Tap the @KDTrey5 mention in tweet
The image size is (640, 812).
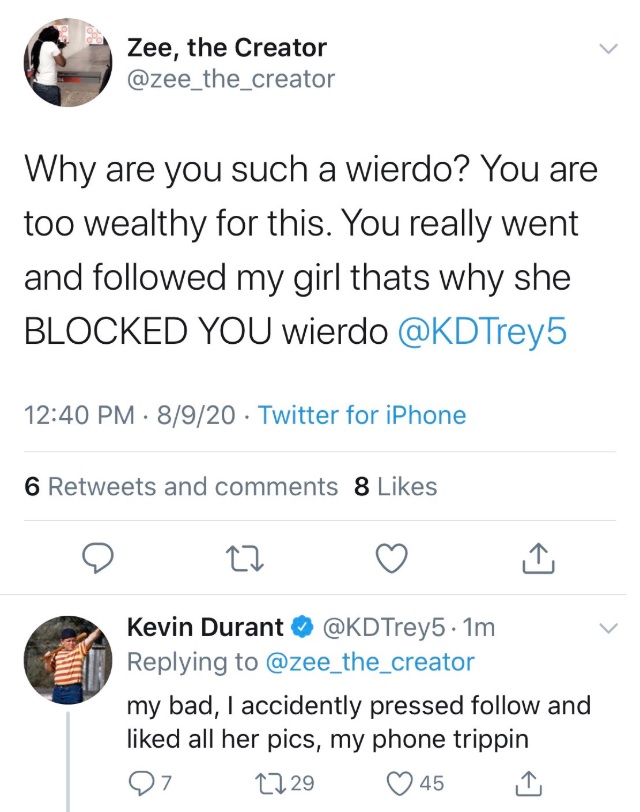point(482,332)
